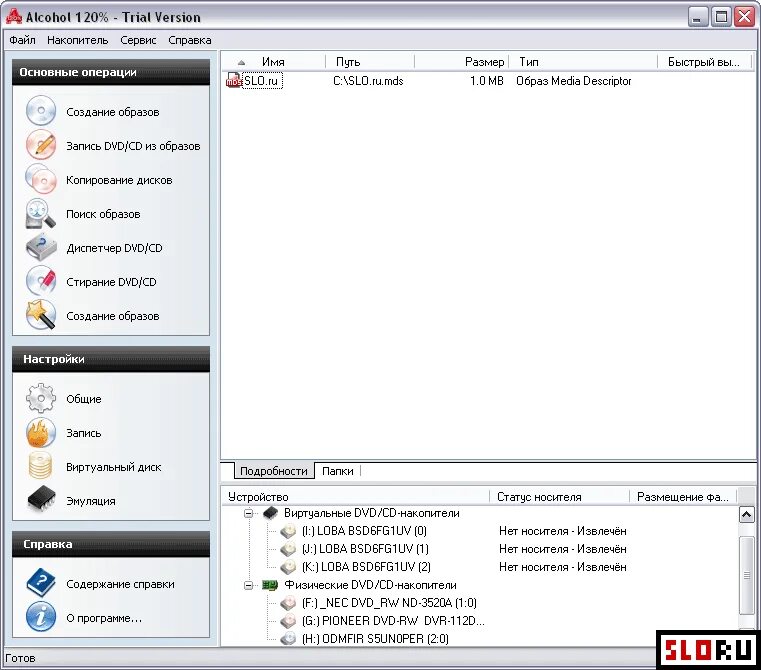Click the virtual drive (K:) disc icon

[288, 567]
